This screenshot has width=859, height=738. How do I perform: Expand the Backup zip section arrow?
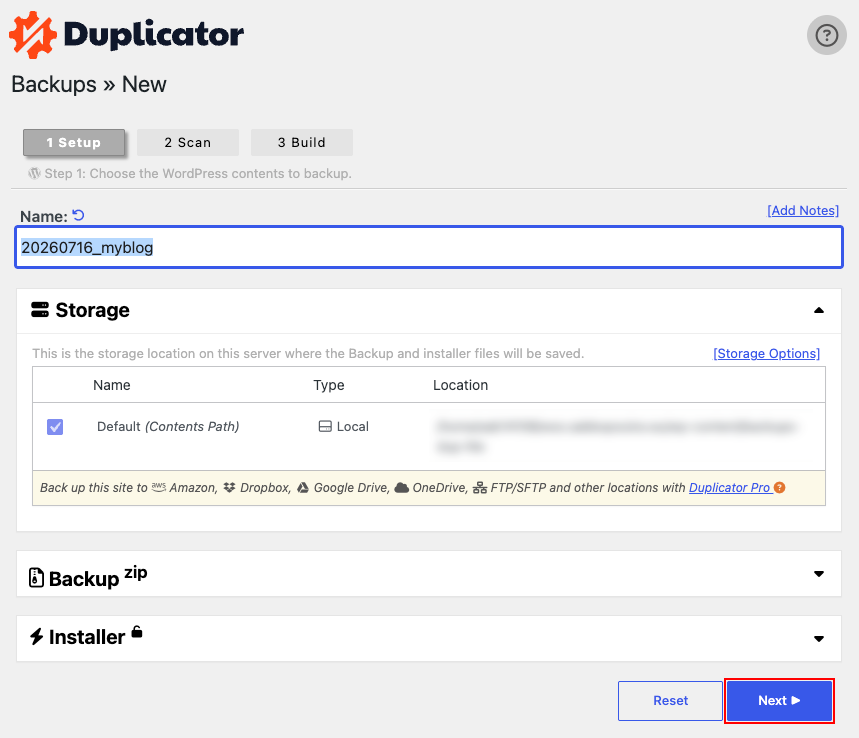[818, 574]
